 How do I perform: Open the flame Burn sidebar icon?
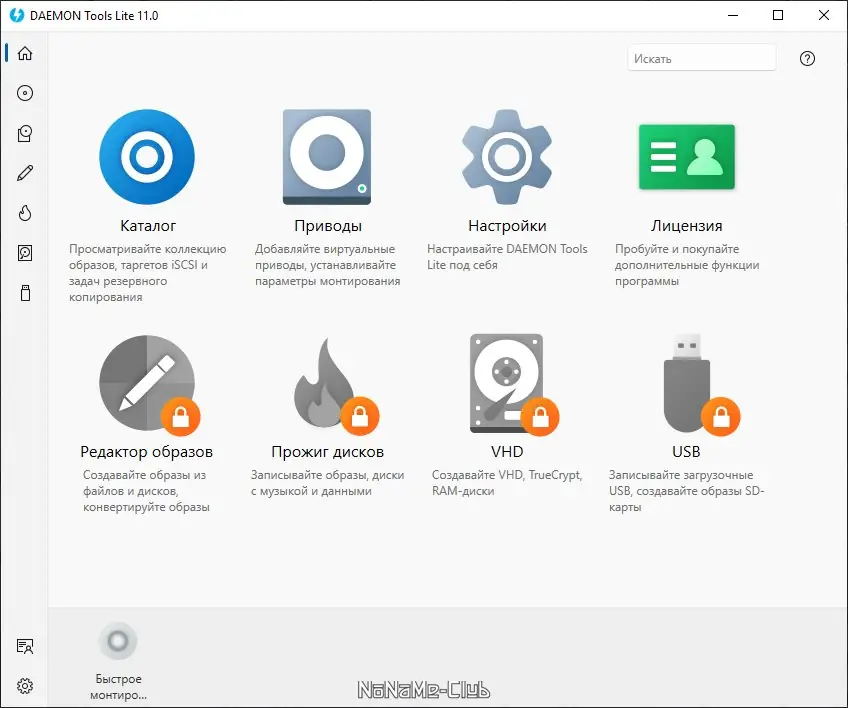point(25,213)
